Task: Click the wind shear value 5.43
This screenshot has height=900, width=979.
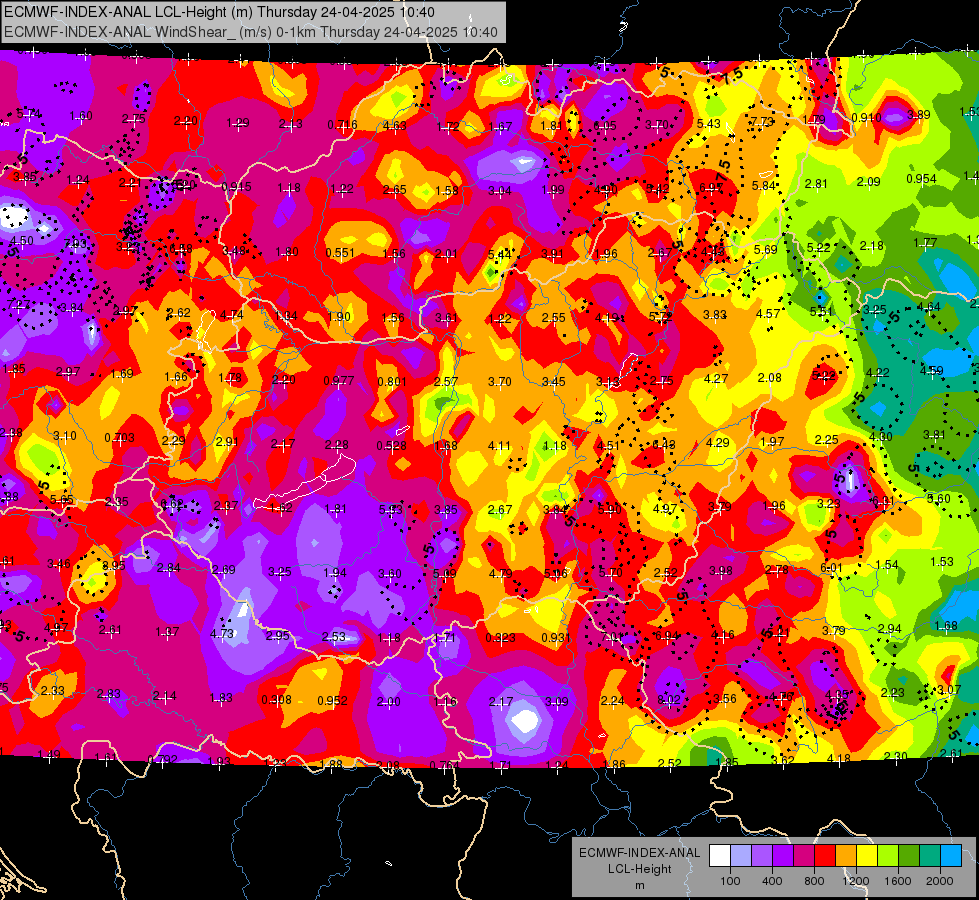Action: point(709,124)
